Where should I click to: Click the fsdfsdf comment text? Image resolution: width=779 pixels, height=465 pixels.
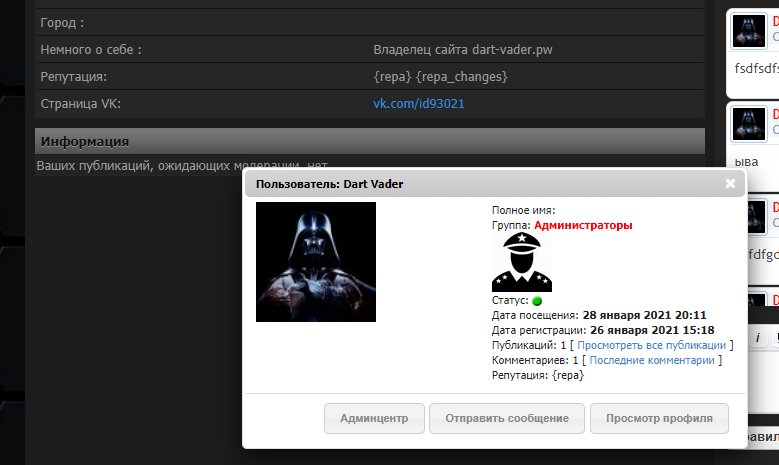(757, 68)
